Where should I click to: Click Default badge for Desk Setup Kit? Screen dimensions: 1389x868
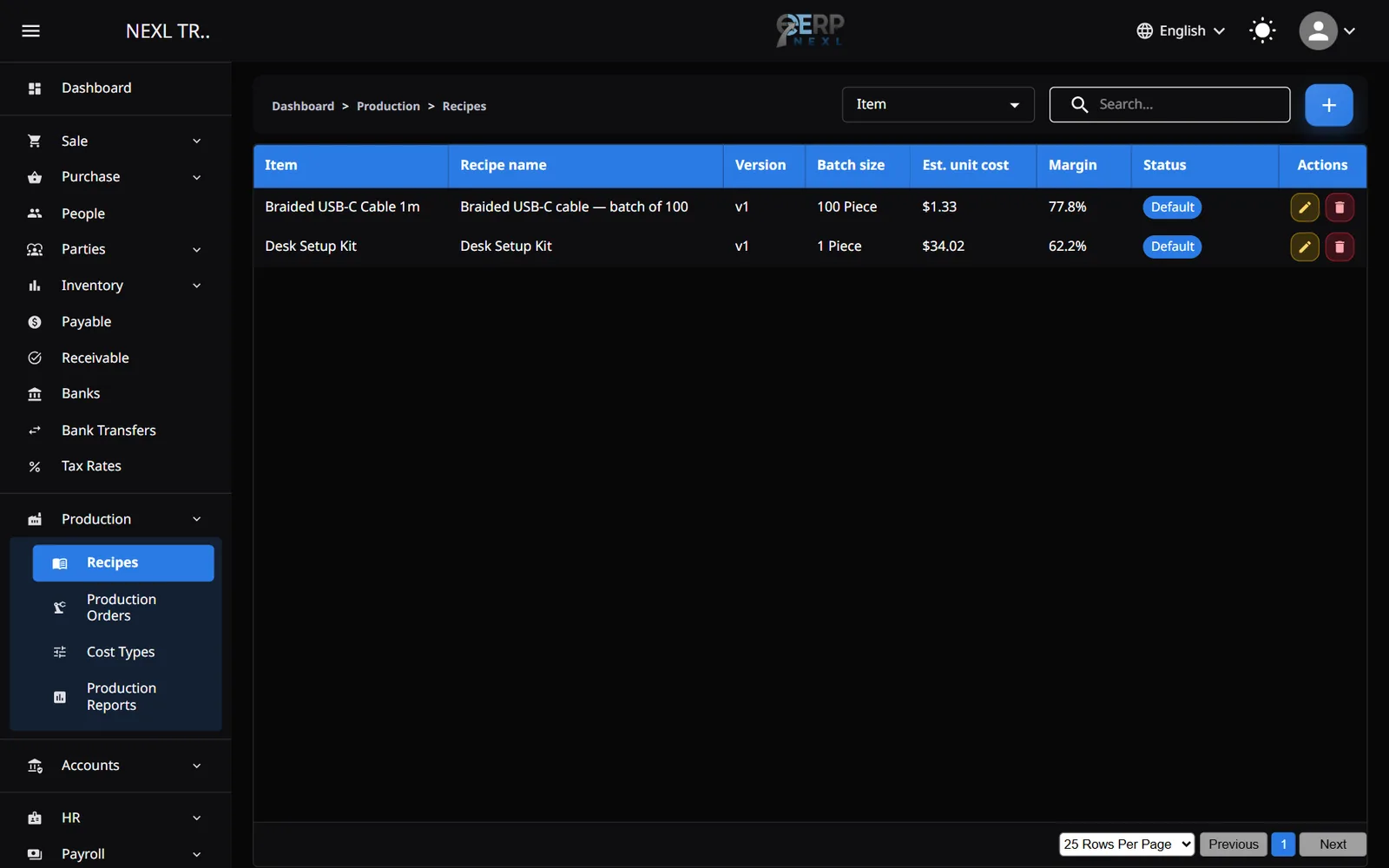click(x=1172, y=247)
